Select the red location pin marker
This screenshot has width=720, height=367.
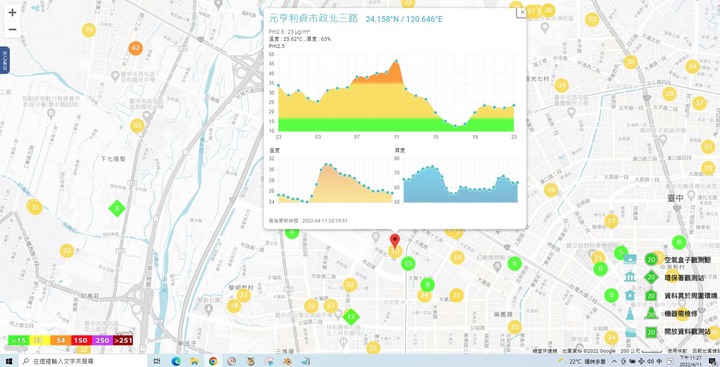[x=394, y=241]
